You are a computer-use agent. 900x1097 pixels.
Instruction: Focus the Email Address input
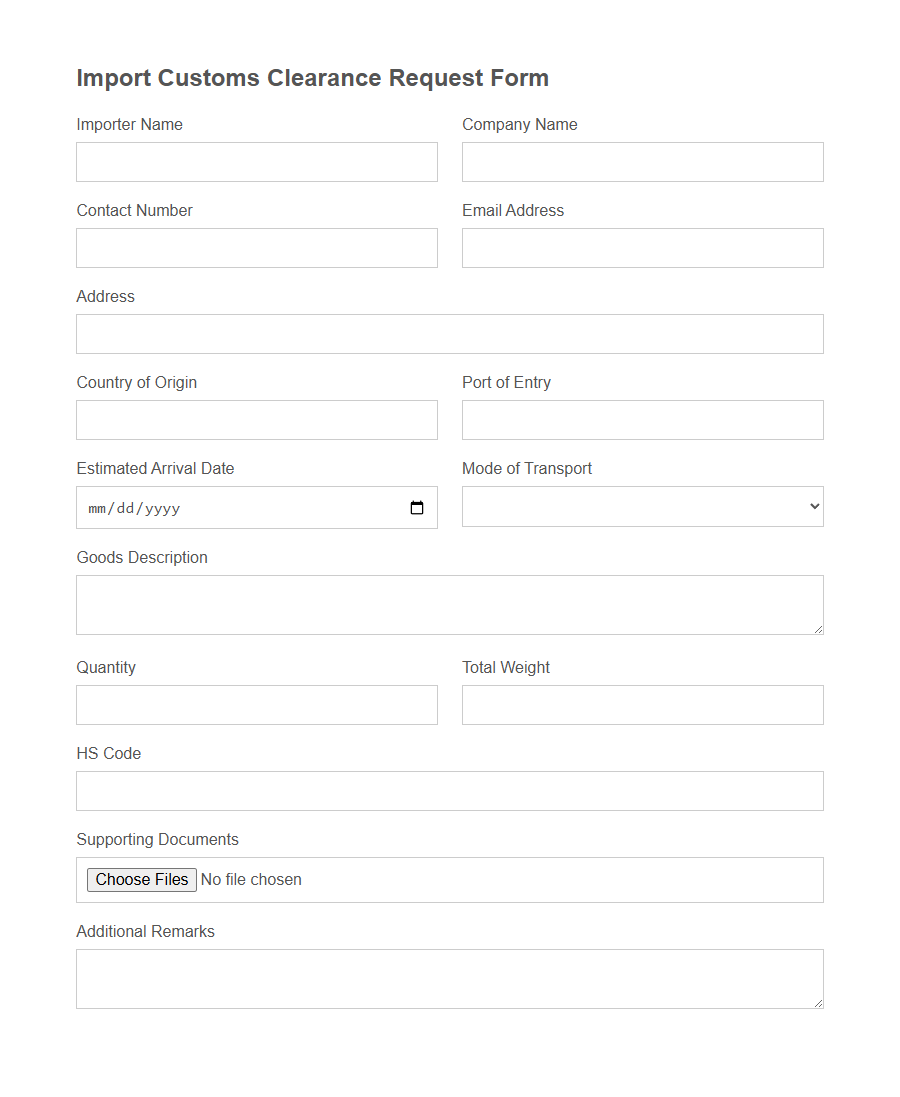(x=642, y=247)
